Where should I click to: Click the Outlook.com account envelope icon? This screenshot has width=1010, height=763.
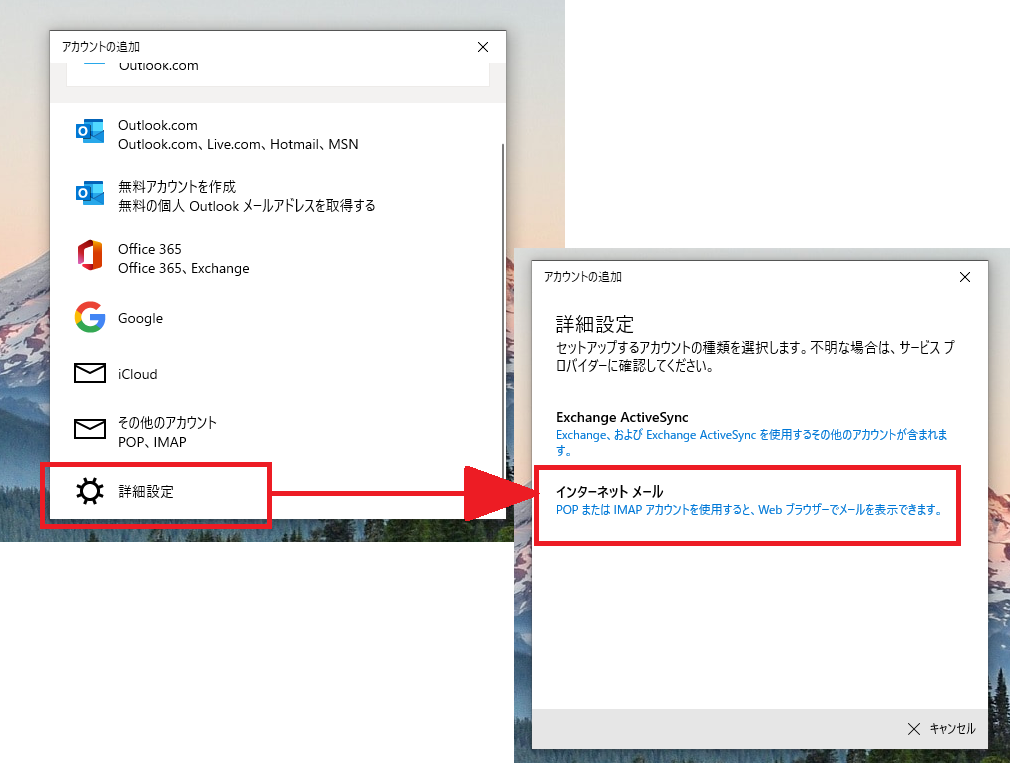tap(90, 132)
